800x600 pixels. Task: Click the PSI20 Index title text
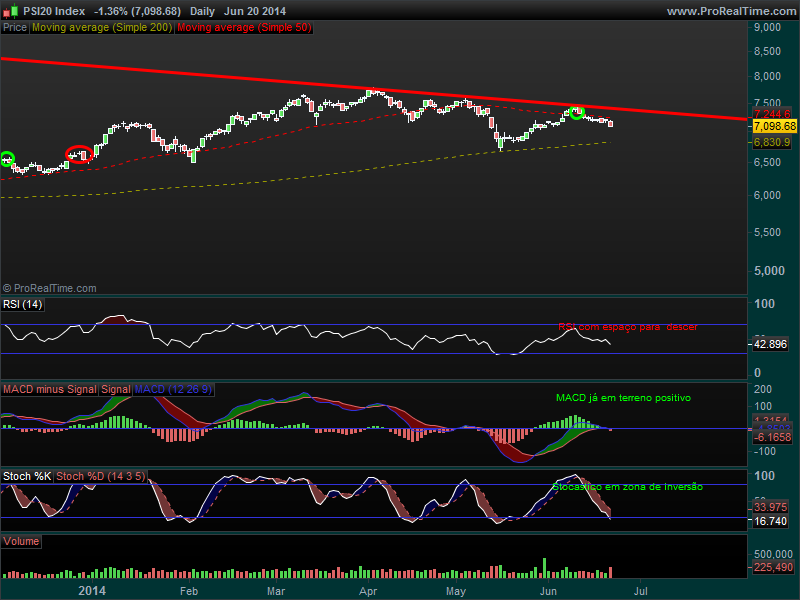[54, 11]
